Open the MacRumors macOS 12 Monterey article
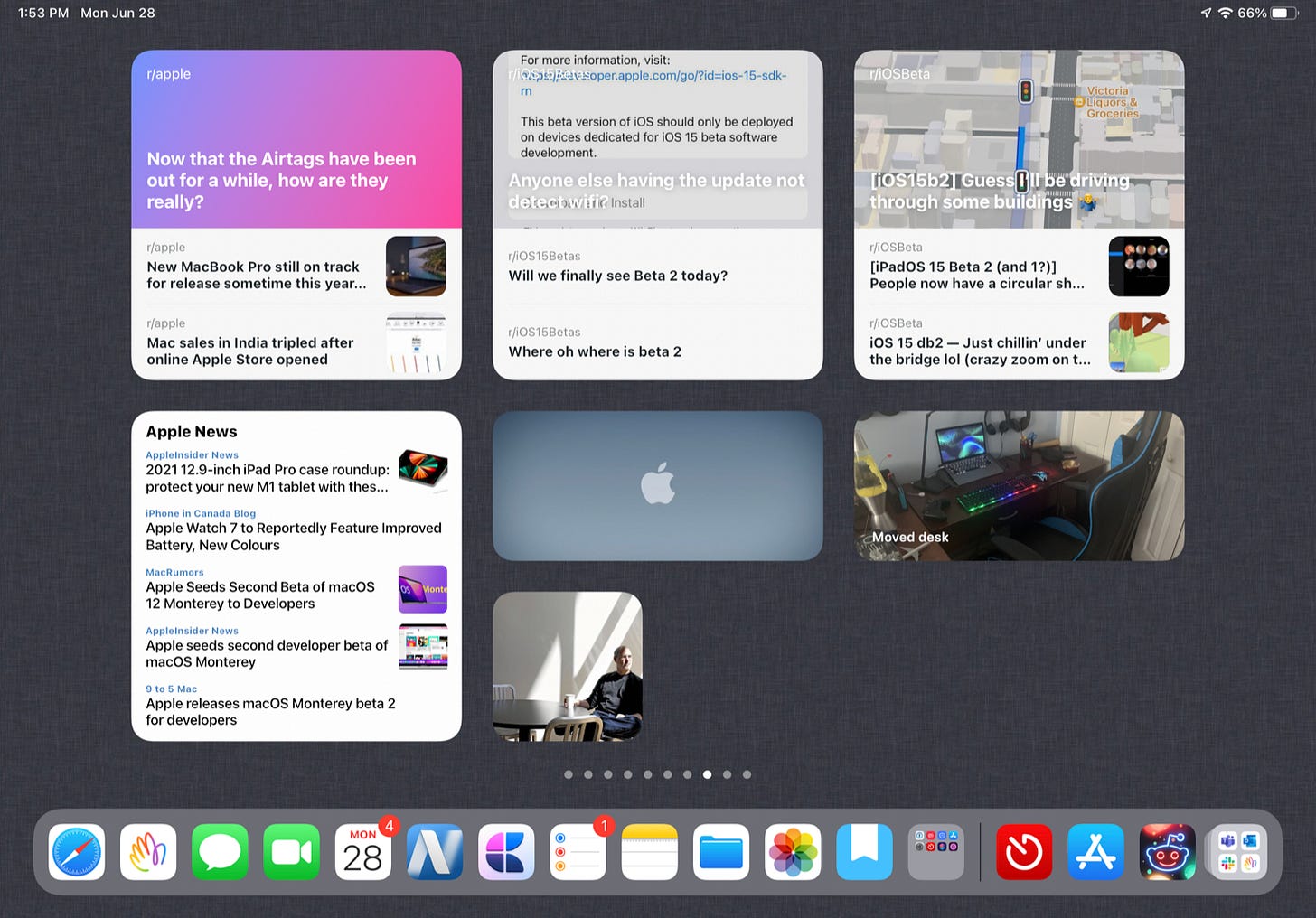The width and height of the screenshot is (1316, 918). click(x=296, y=588)
